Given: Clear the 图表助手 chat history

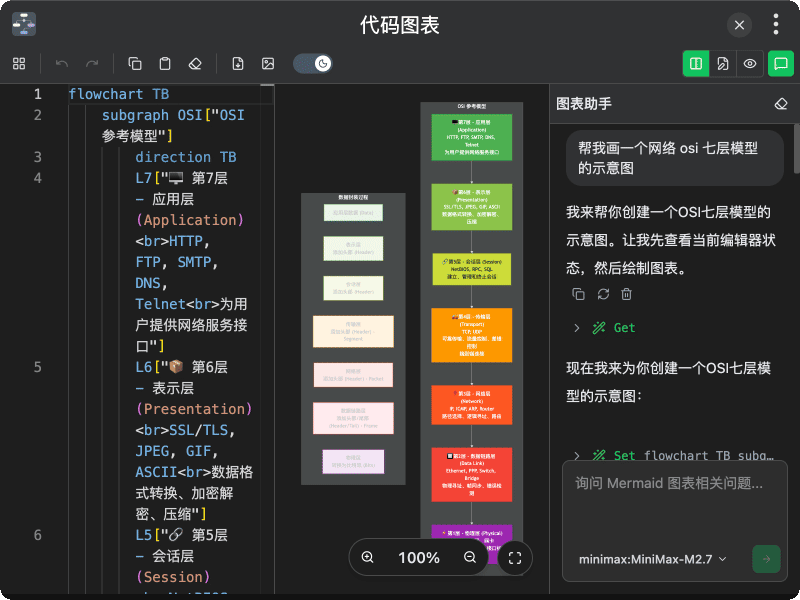Looking at the screenshot, I should tap(781, 104).
